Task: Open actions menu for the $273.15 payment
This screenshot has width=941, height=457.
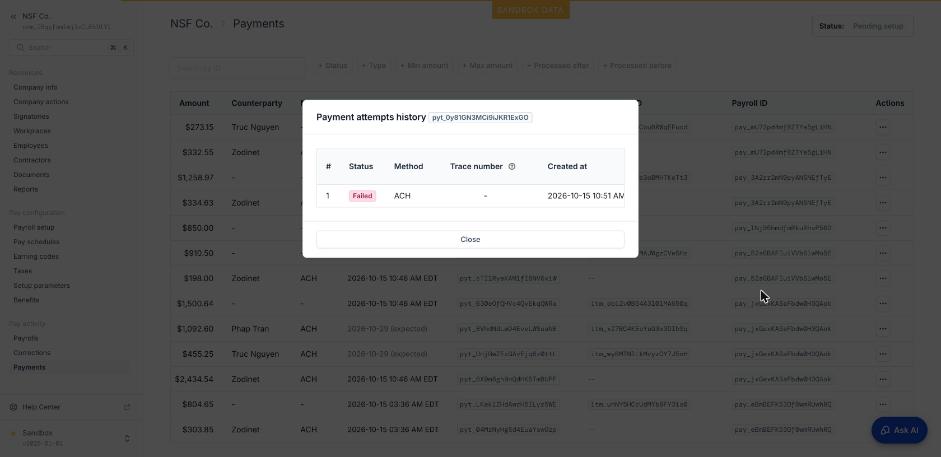Action: pos(883,127)
